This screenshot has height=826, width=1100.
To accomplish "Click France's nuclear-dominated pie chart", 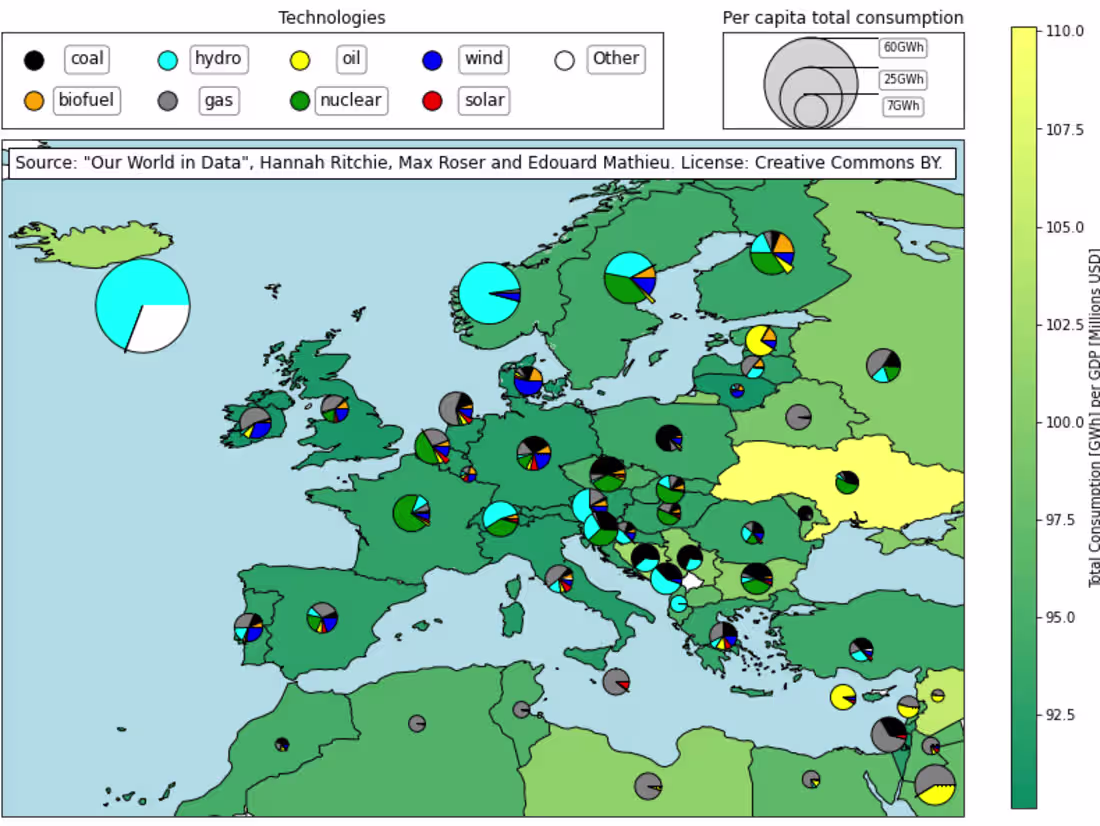I will pyautogui.click(x=411, y=512).
